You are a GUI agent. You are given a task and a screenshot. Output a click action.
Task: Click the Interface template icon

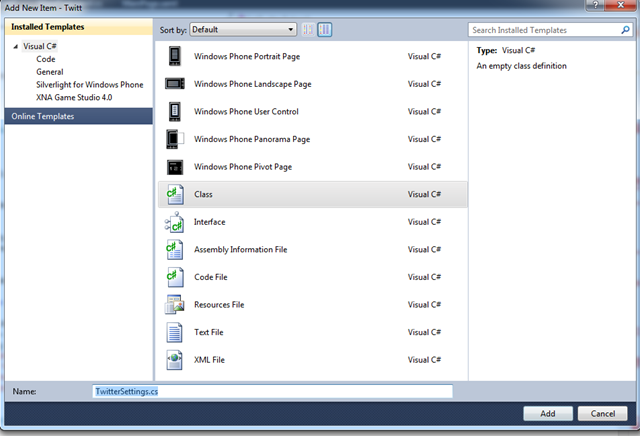[175, 222]
